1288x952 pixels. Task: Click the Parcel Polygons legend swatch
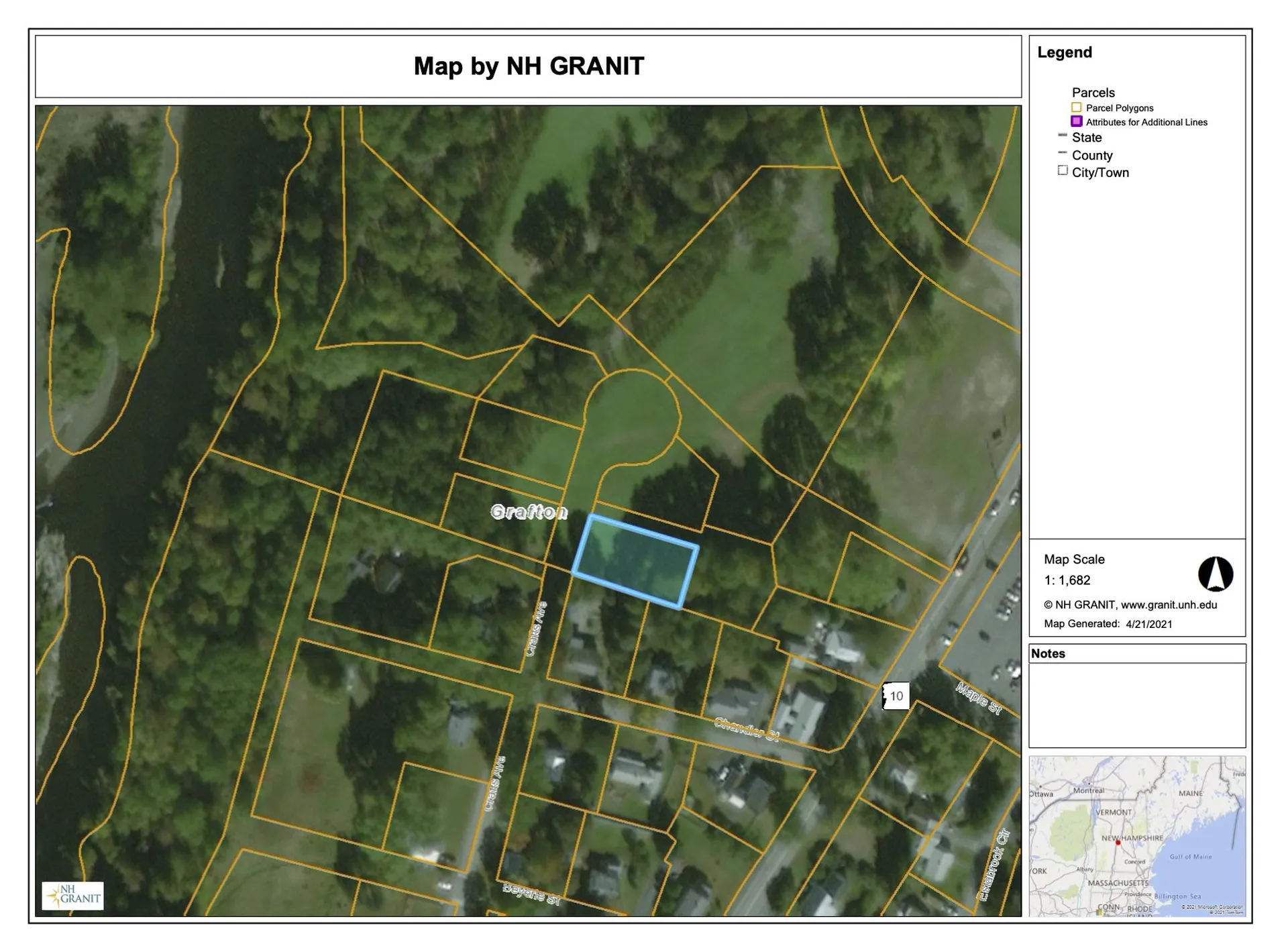[x=1076, y=107]
